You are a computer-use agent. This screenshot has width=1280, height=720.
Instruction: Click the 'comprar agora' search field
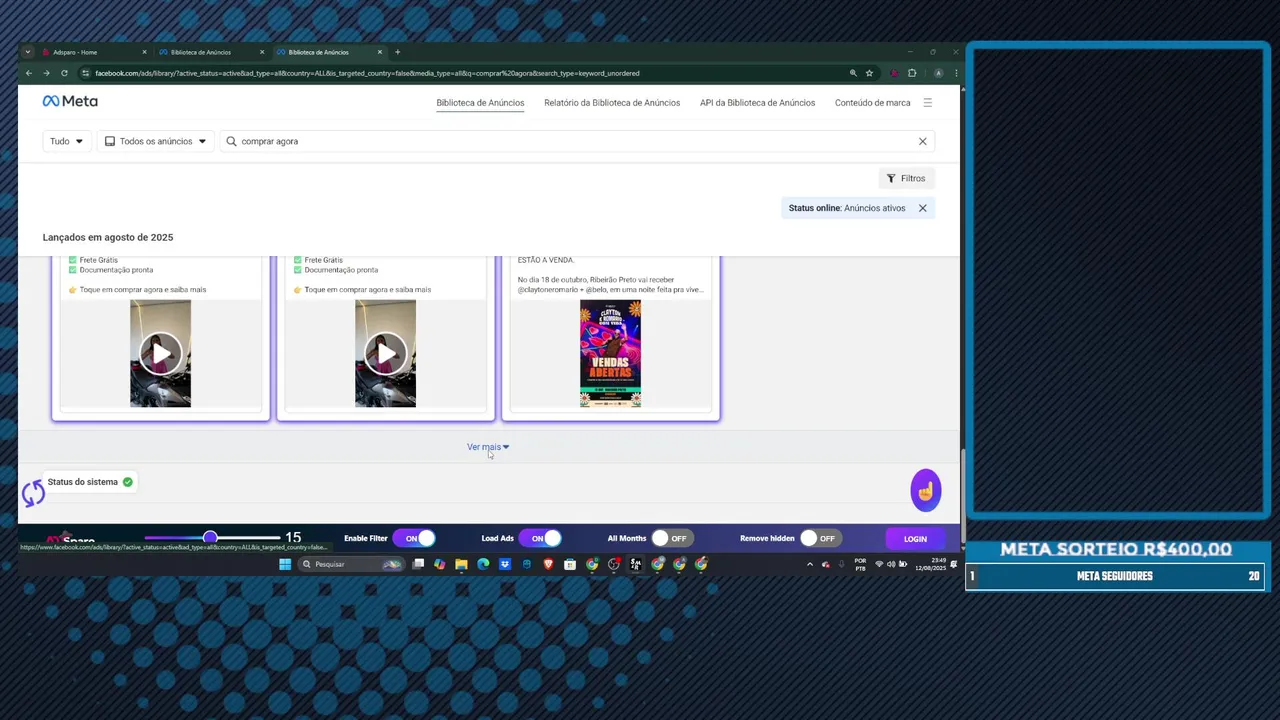[x=575, y=141]
